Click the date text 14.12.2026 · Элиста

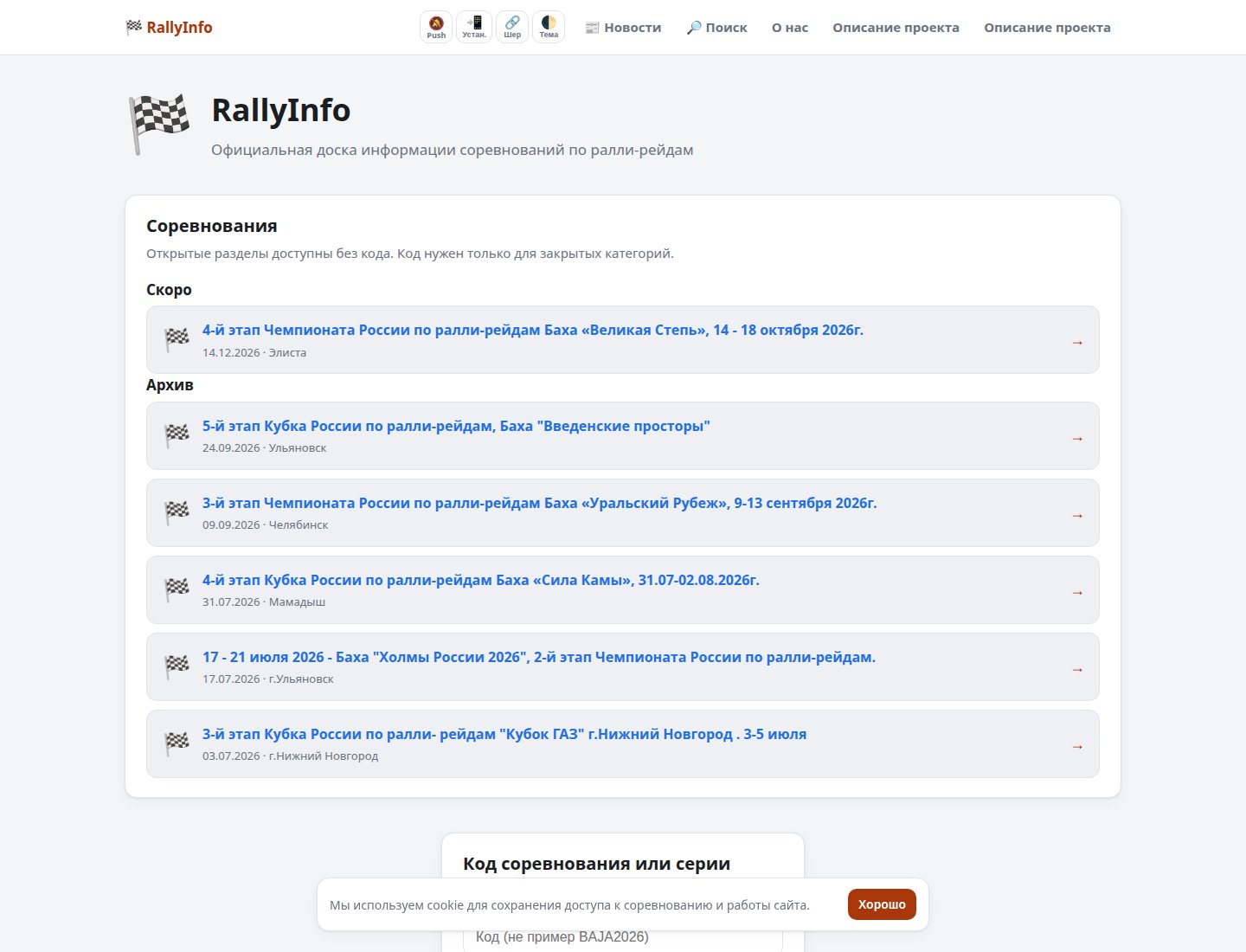click(254, 352)
